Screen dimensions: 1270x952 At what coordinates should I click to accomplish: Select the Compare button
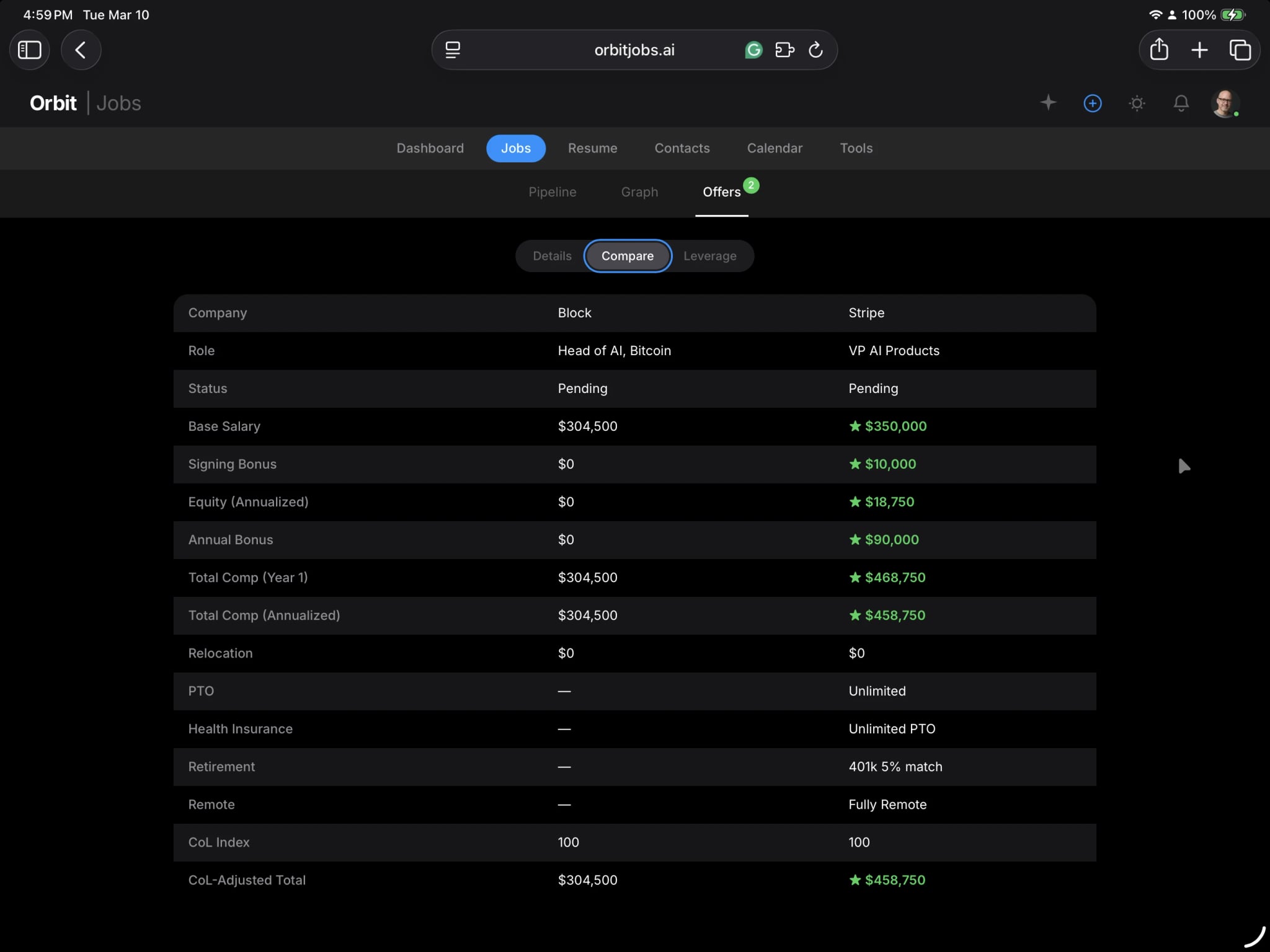[x=627, y=255]
